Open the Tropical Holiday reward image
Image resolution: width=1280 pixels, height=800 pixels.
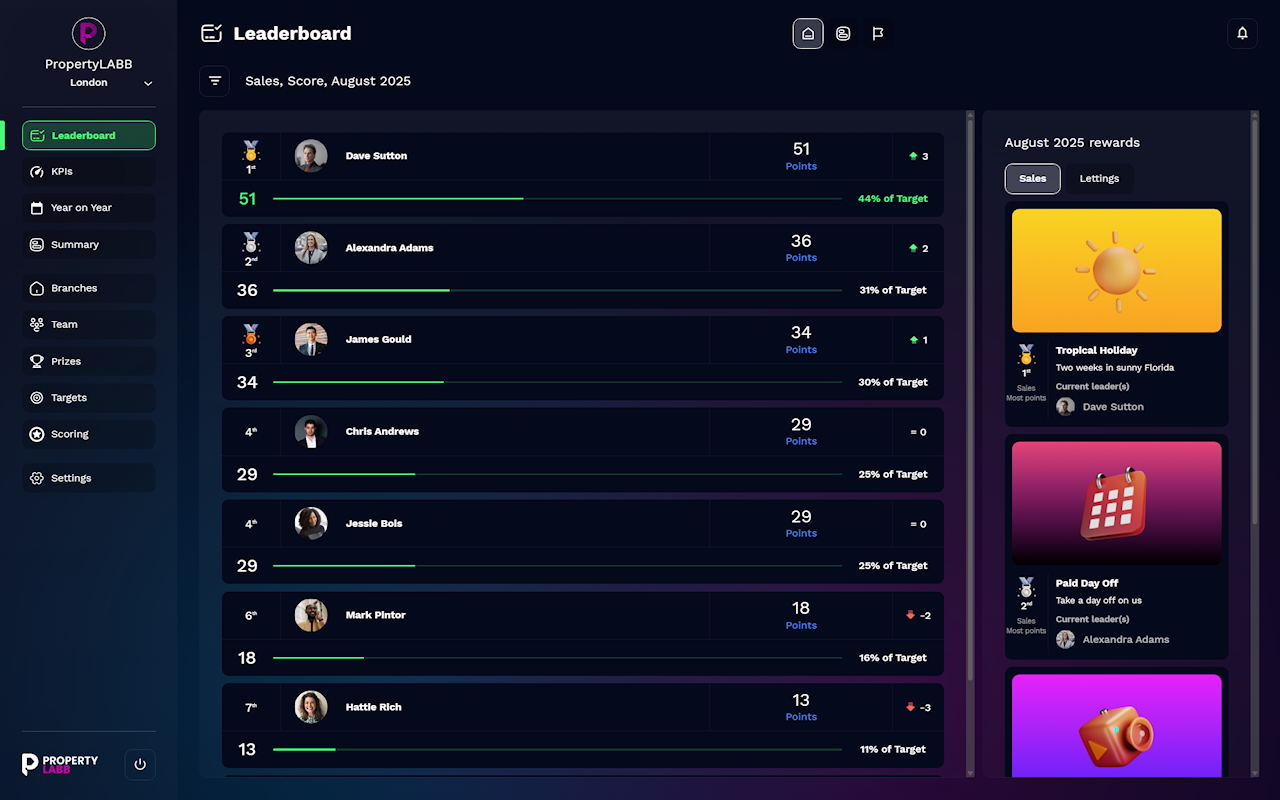coord(1116,270)
